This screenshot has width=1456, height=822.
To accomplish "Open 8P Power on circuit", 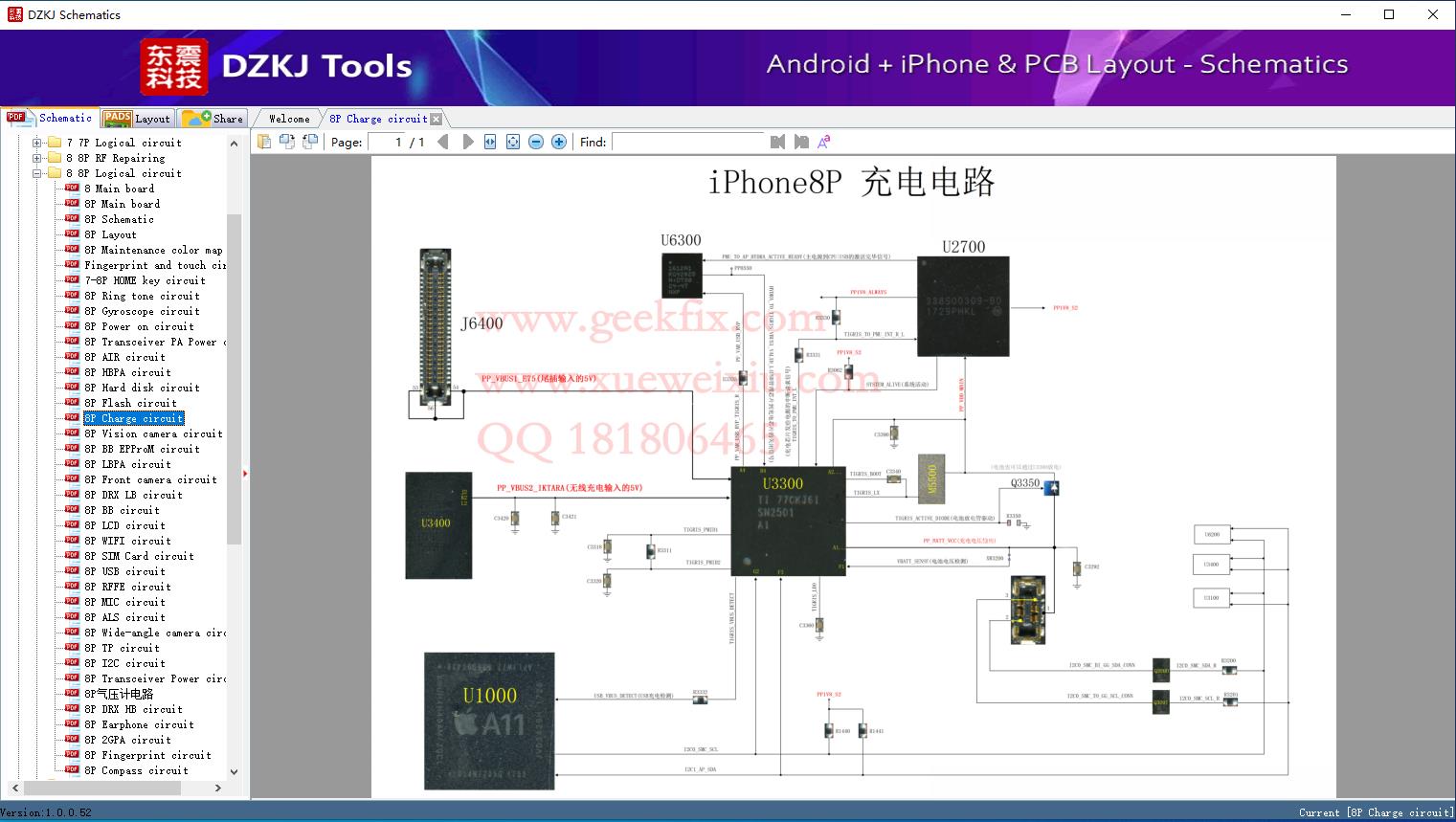I will [x=139, y=326].
